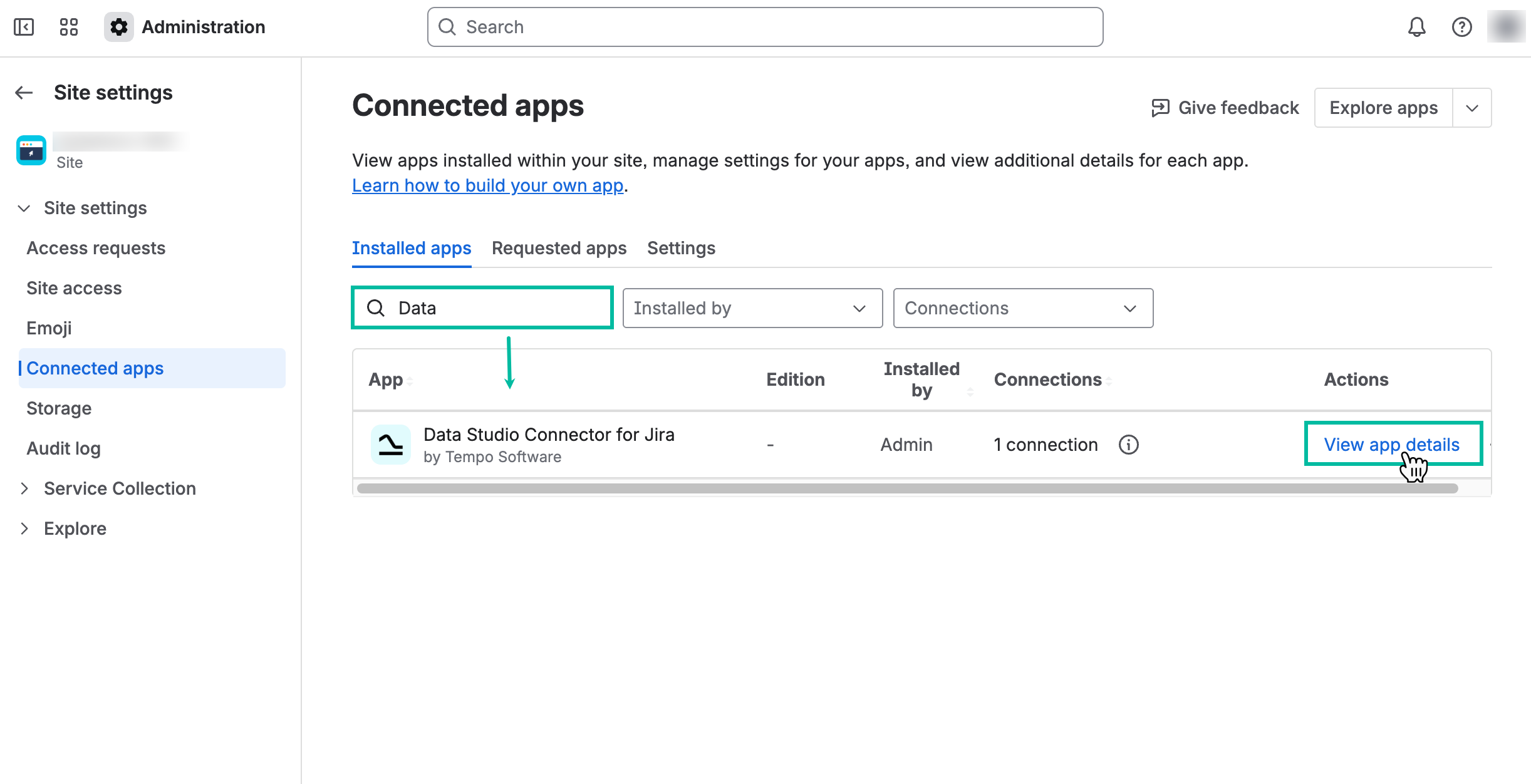Screen dimensions: 1531x784
Task: Collapse the sidebar panel icon
Action: pyautogui.click(x=24, y=27)
